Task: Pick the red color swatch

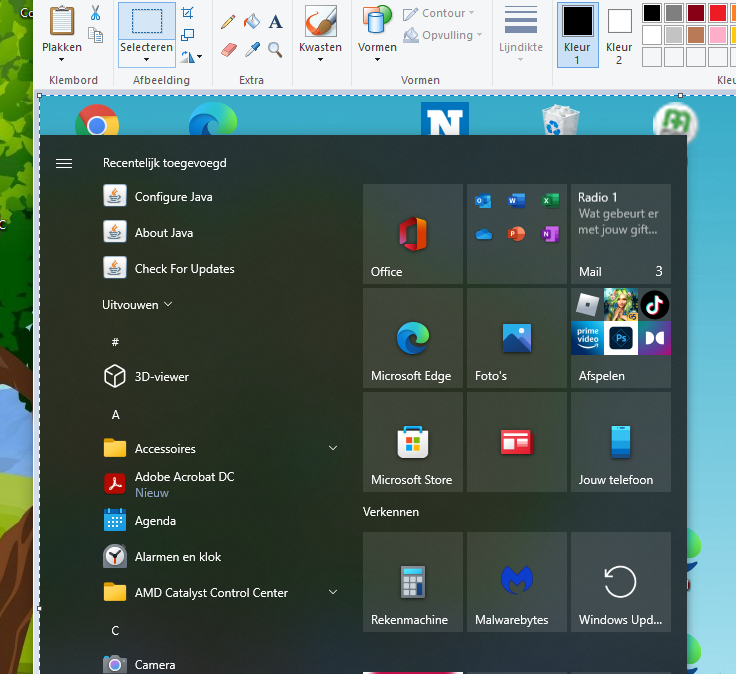Action: coord(717,13)
